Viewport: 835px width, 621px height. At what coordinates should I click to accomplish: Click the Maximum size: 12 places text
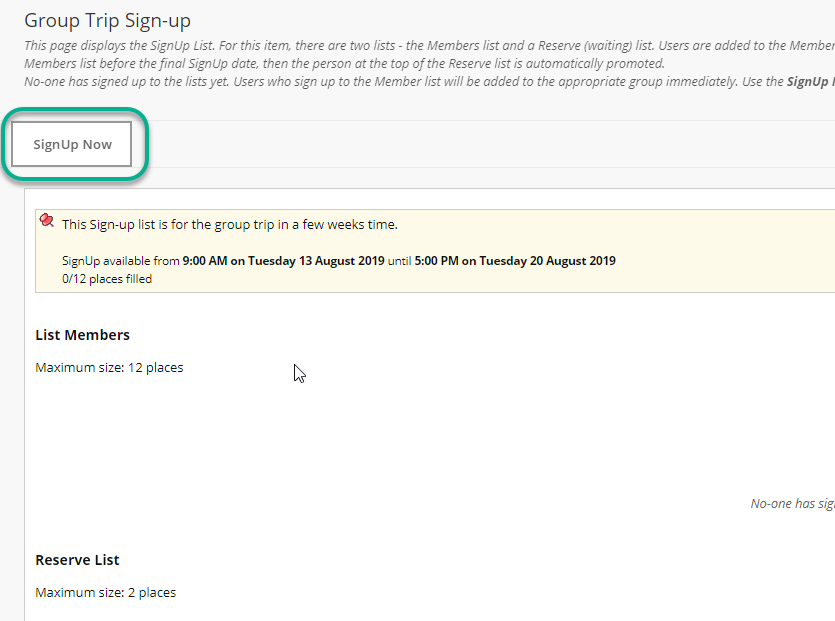point(109,367)
